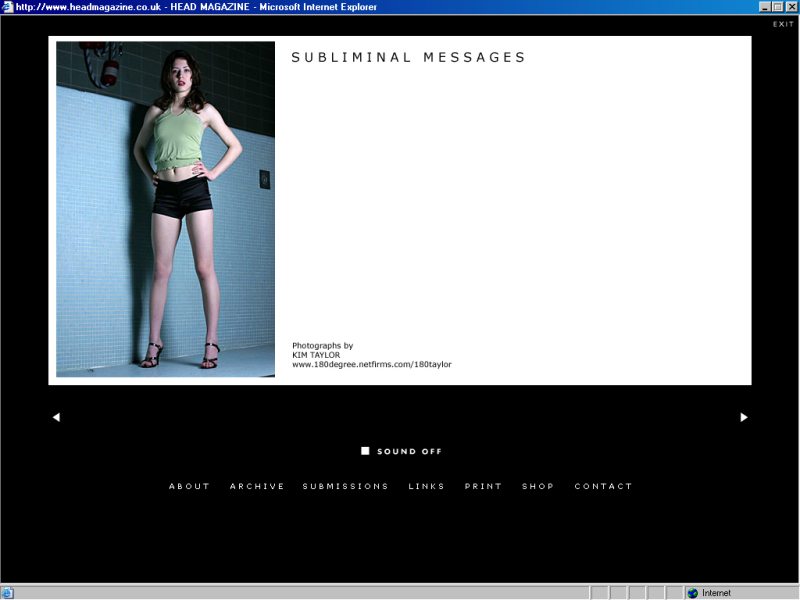Viewport: 800px width, 600px height.
Task: Click the 'Photographs by' credit text
Action: pyautogui.click(x=322, y=345)
